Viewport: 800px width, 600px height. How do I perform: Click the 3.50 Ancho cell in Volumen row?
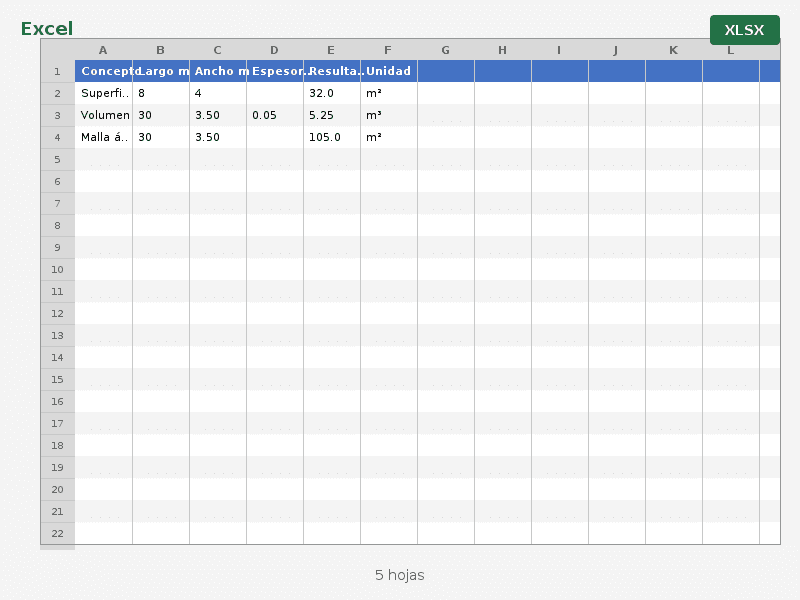218,115
